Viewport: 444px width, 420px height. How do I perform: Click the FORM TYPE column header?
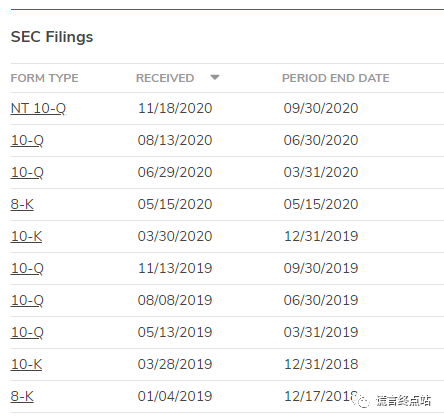tap(45, 78)
